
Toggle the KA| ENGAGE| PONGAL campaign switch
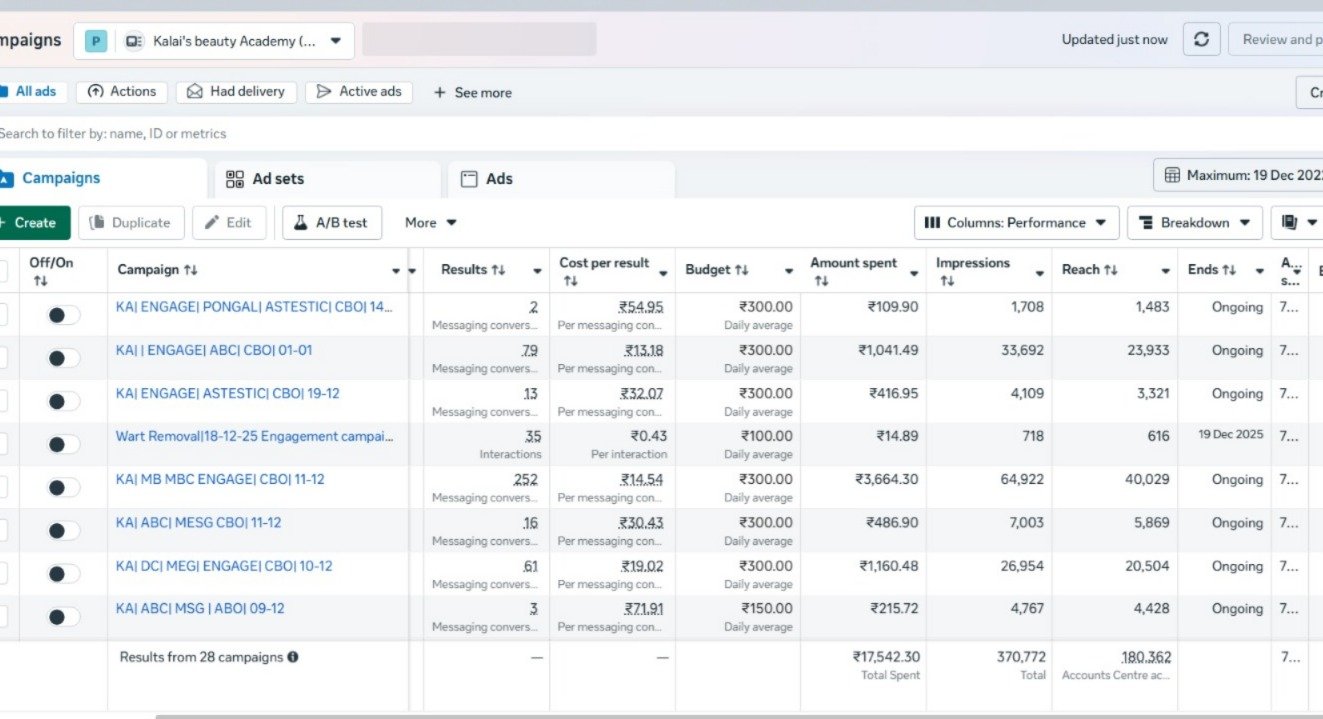point(63,315)
